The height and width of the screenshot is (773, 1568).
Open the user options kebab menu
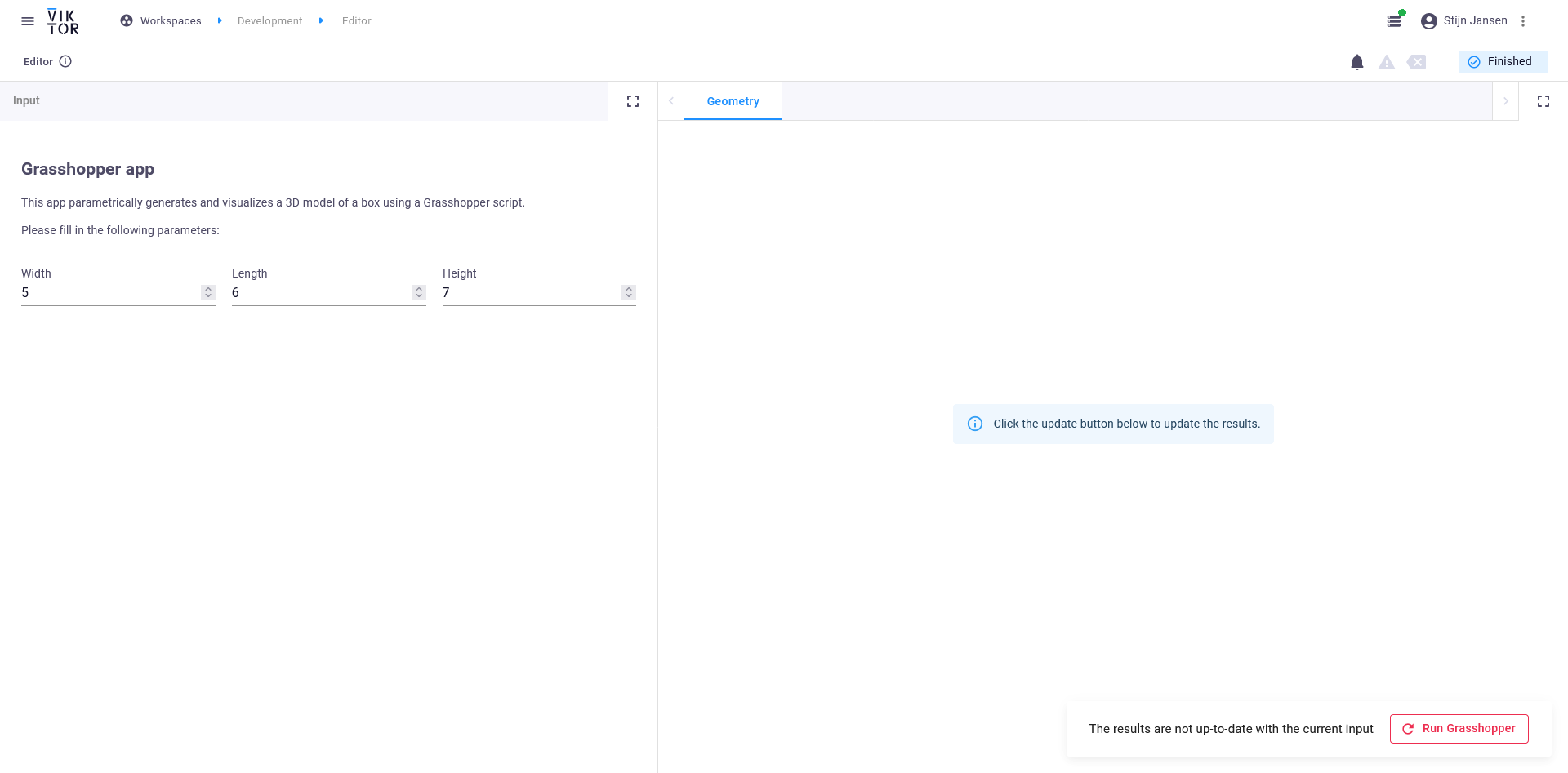coord(1523,21)
